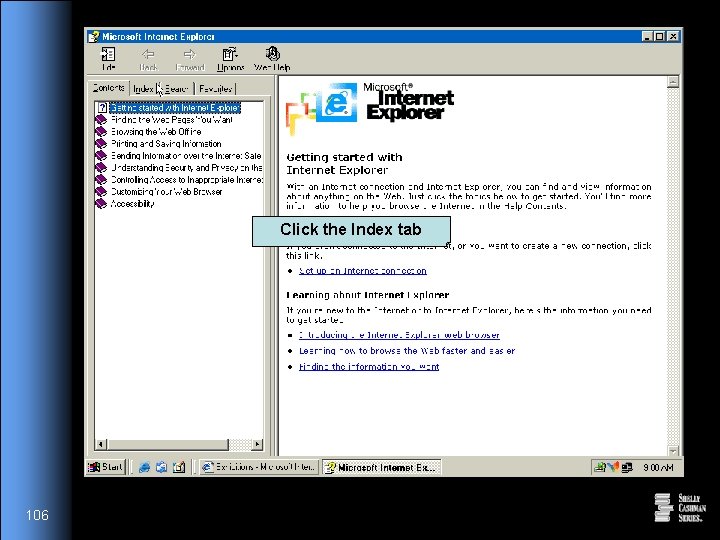
Task: Open the Index tab
Action: [143, 89]
